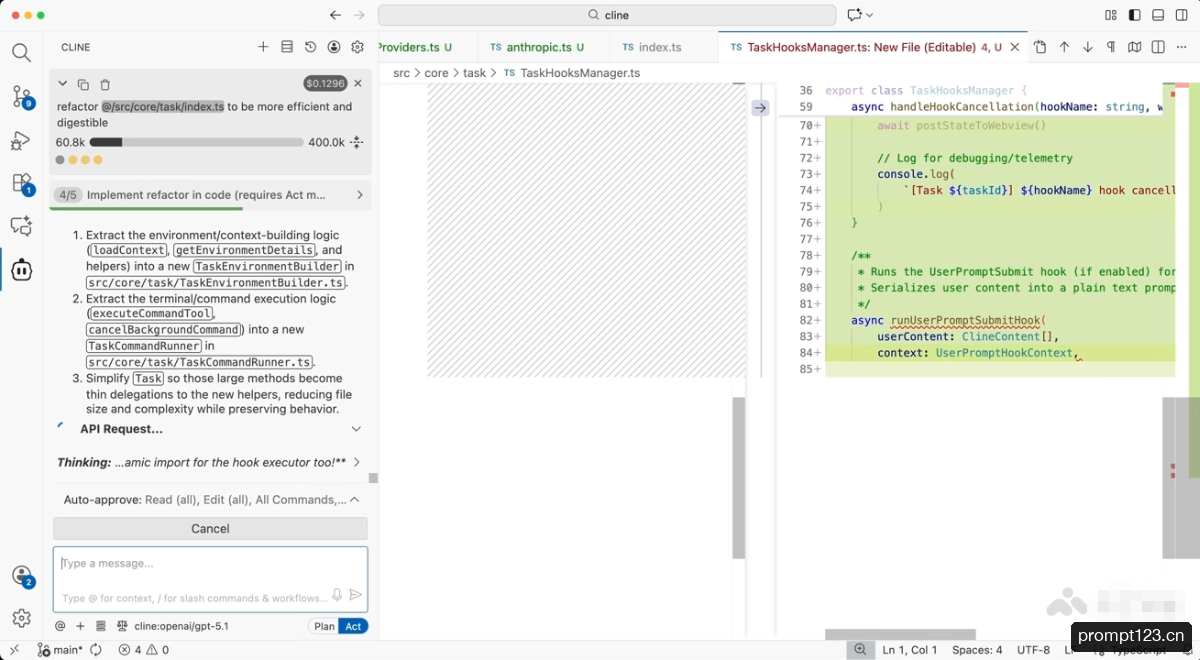The height and width of the screenshot is (660, 1200).
Task: Expand the 4/5 Implement refactor checklist
Action: (x=210, y=195)
